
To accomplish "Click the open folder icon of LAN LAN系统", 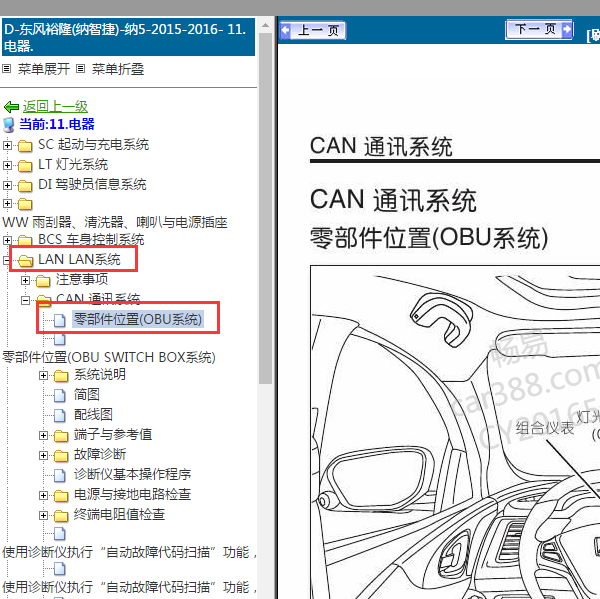I will click(x=26, y=261).
